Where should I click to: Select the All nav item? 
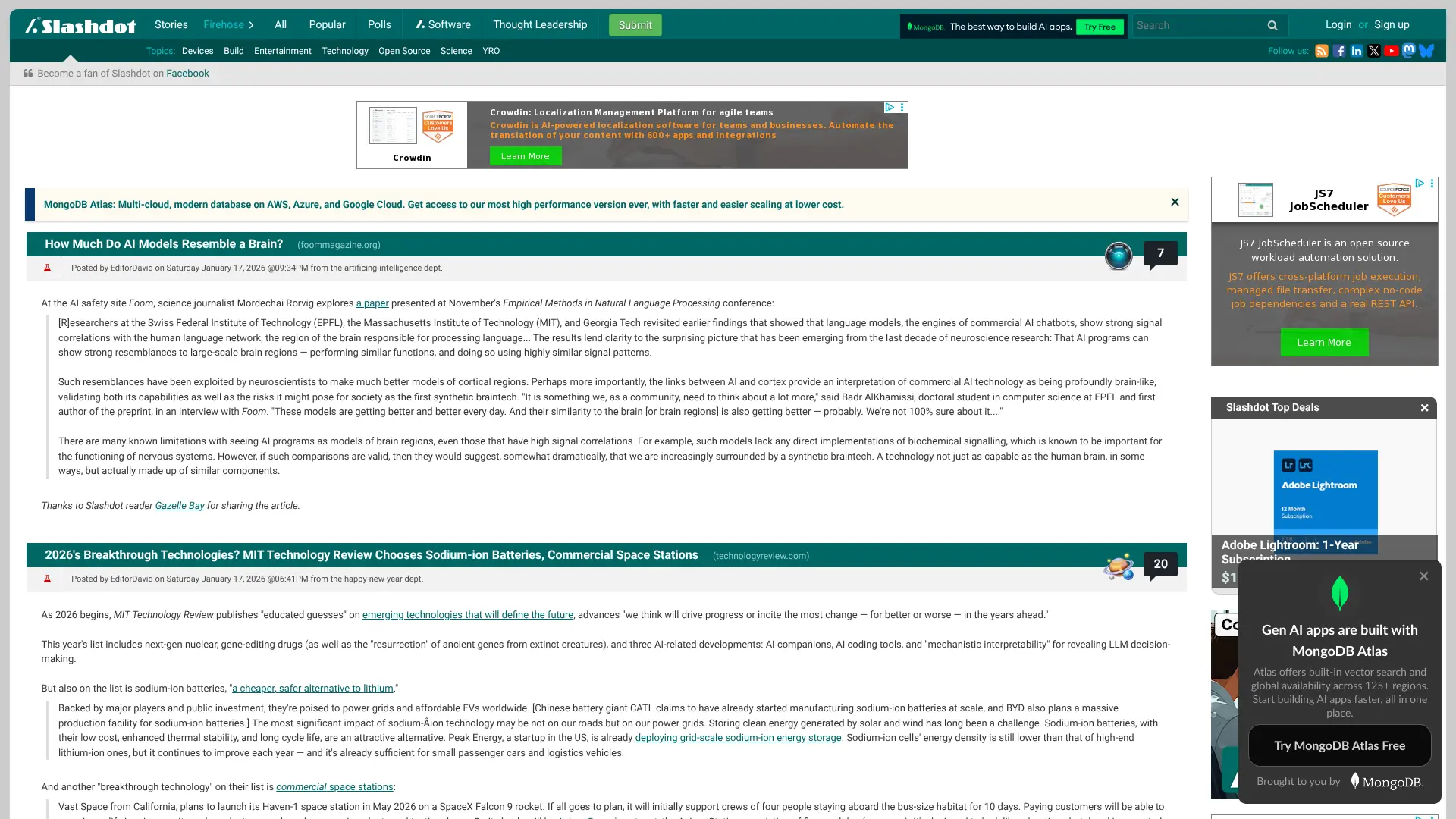(281, 25)
